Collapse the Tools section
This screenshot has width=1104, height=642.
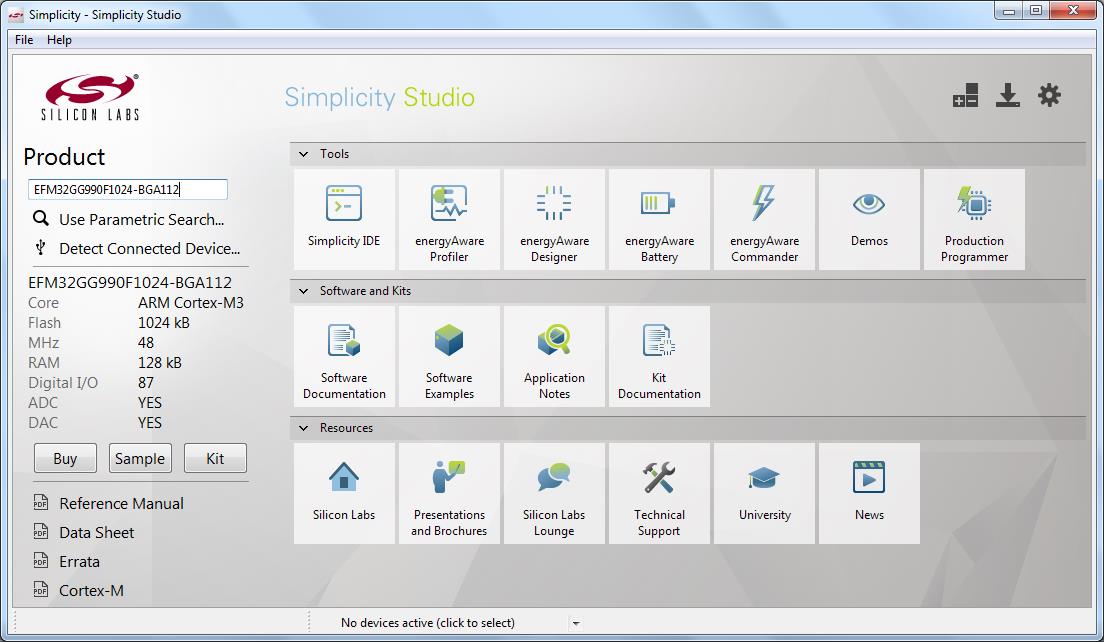click(x=304, y=154)
